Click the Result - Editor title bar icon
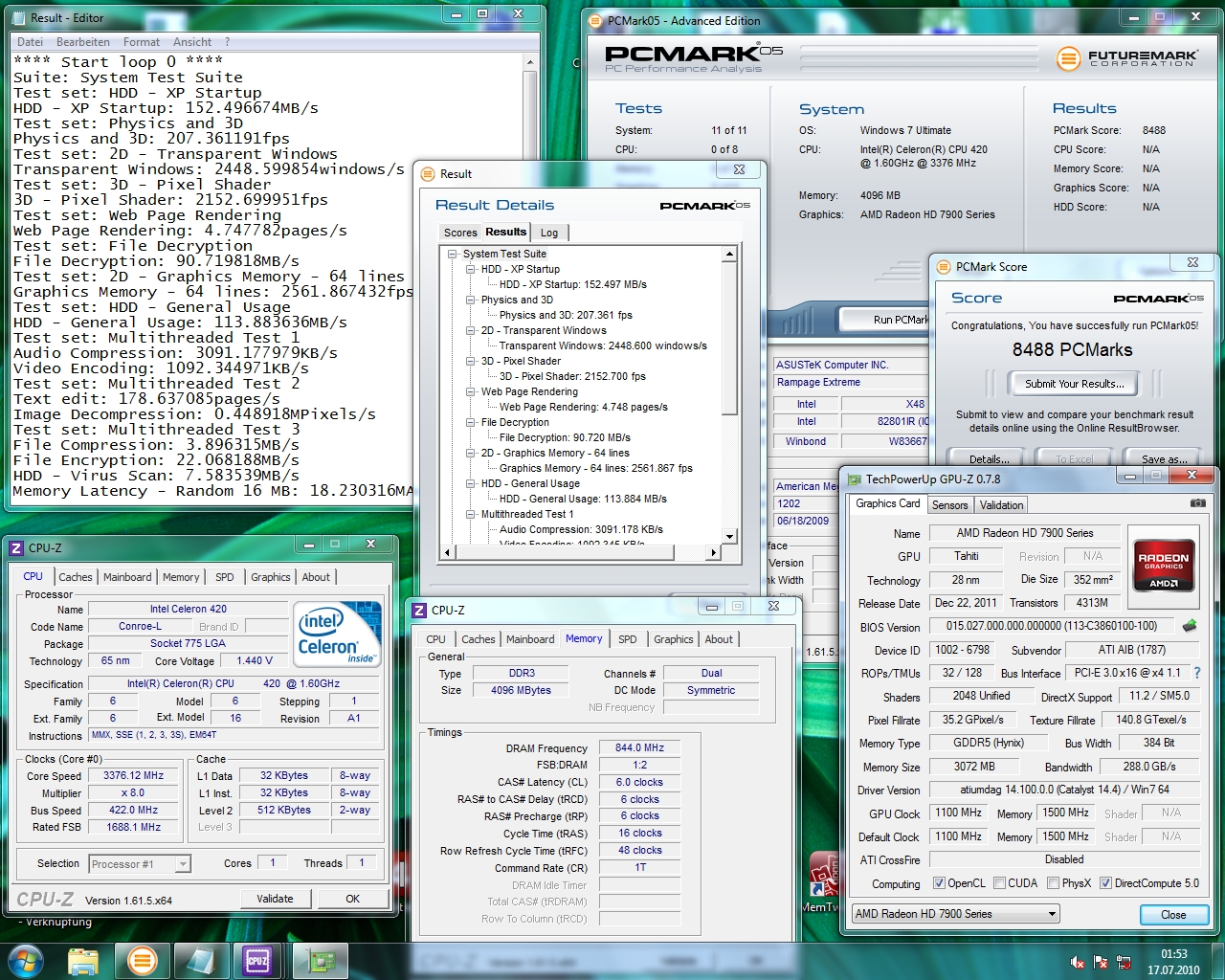The width and height of the screenshot is (1225, 980). tap(19, 17)
